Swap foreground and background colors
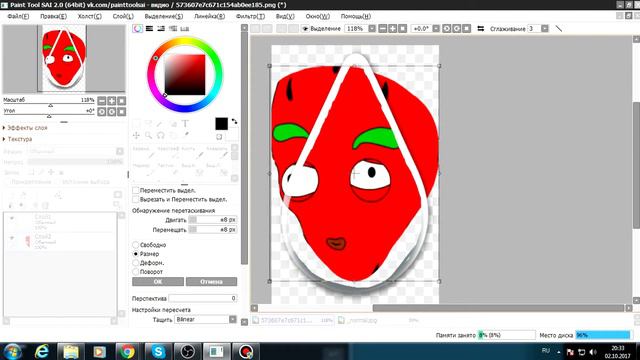Screen dimensions: 640x360 (x=234, y=121)
